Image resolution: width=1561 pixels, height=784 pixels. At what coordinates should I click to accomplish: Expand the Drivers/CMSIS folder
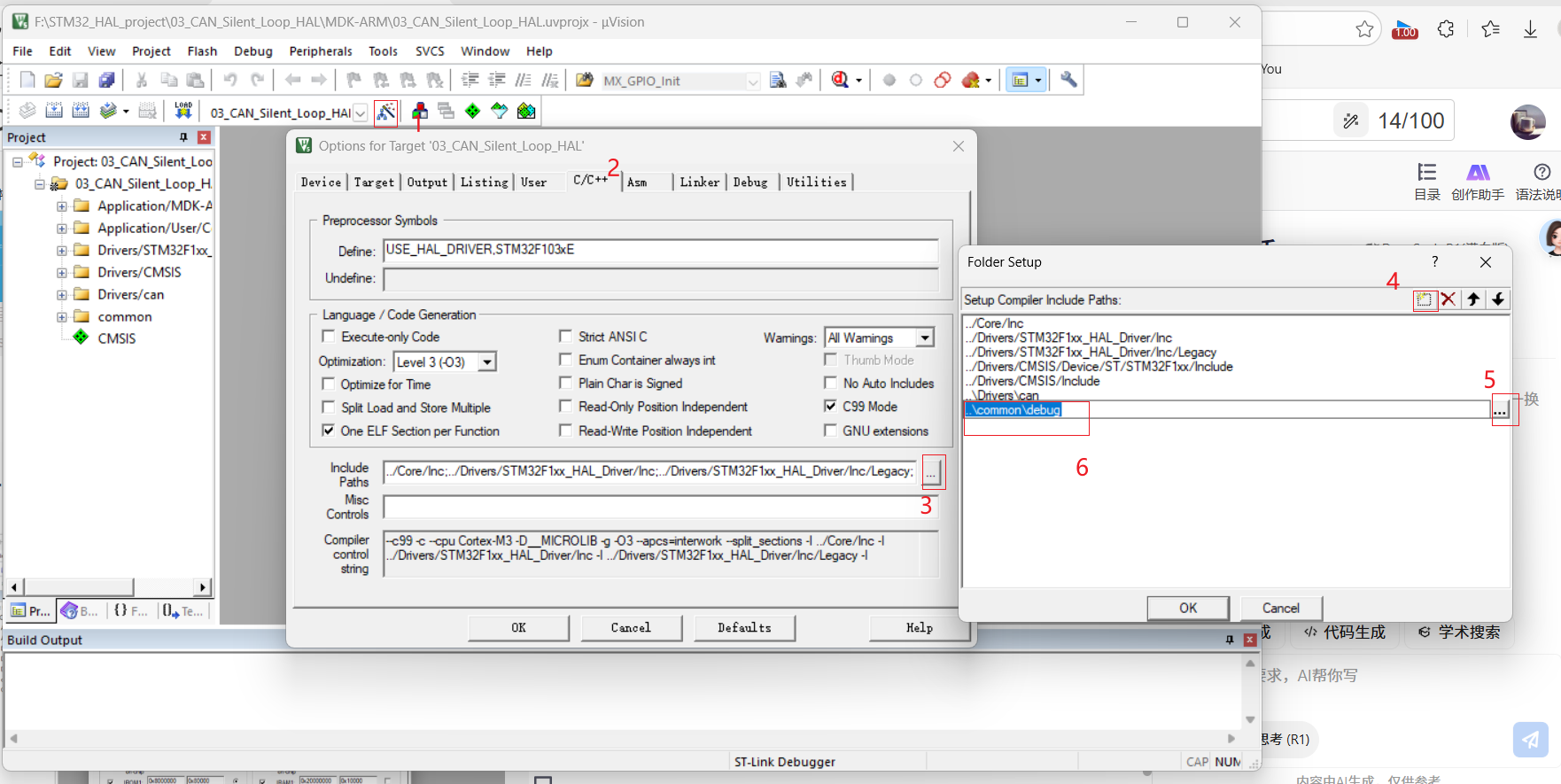point(62,272)
